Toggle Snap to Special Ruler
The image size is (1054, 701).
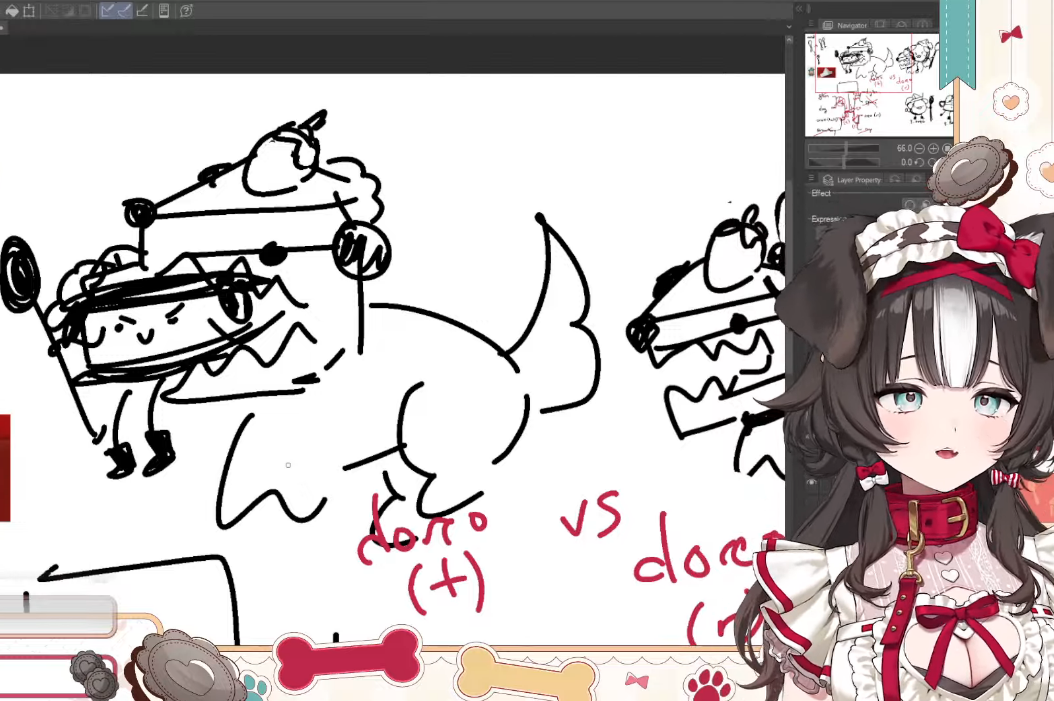[x=124, y=11]
